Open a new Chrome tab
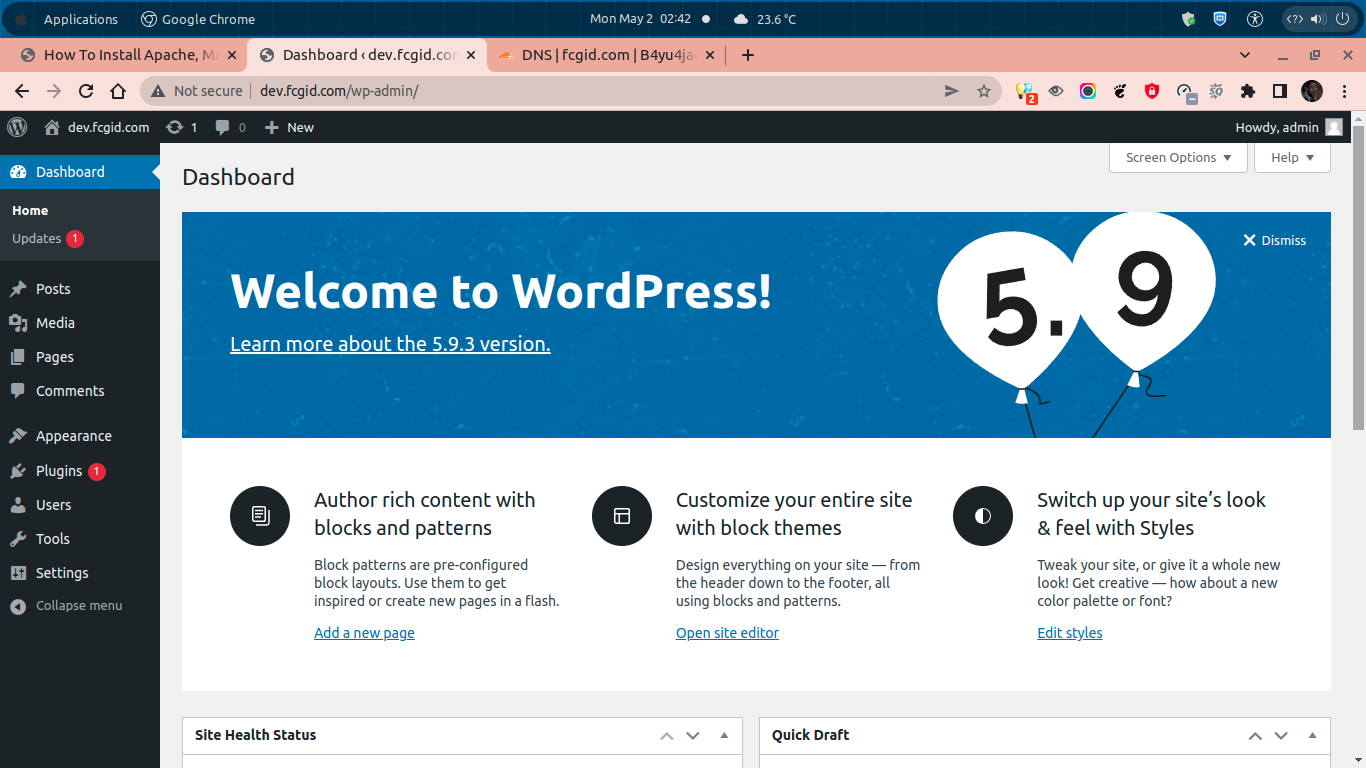This screenshot has width=1366, height=768. (748, 55)
